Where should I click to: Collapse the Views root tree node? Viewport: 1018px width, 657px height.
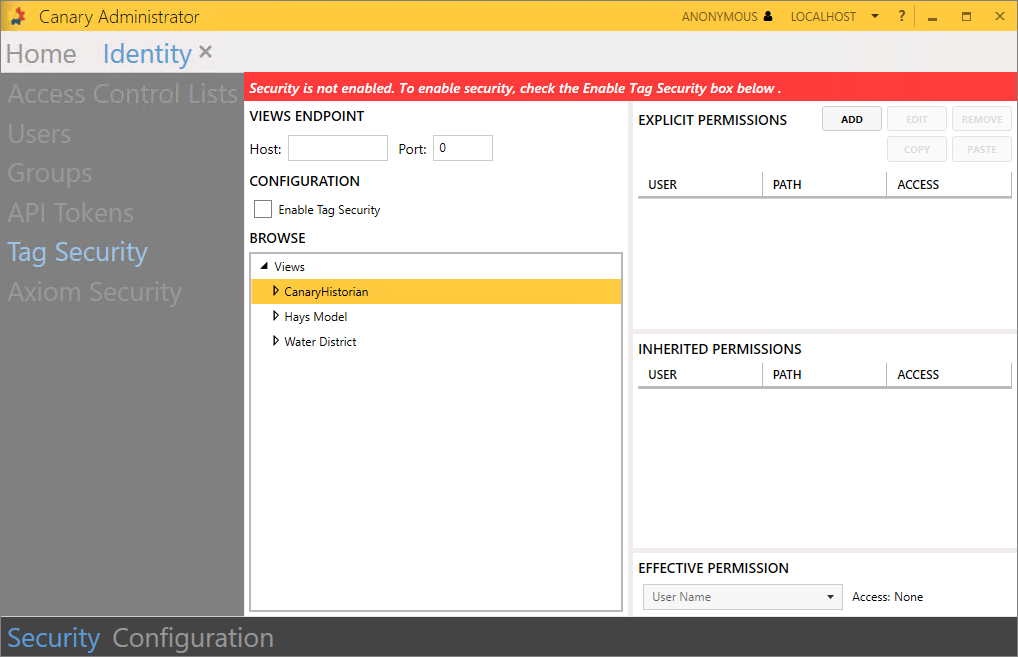coord(264,267)
